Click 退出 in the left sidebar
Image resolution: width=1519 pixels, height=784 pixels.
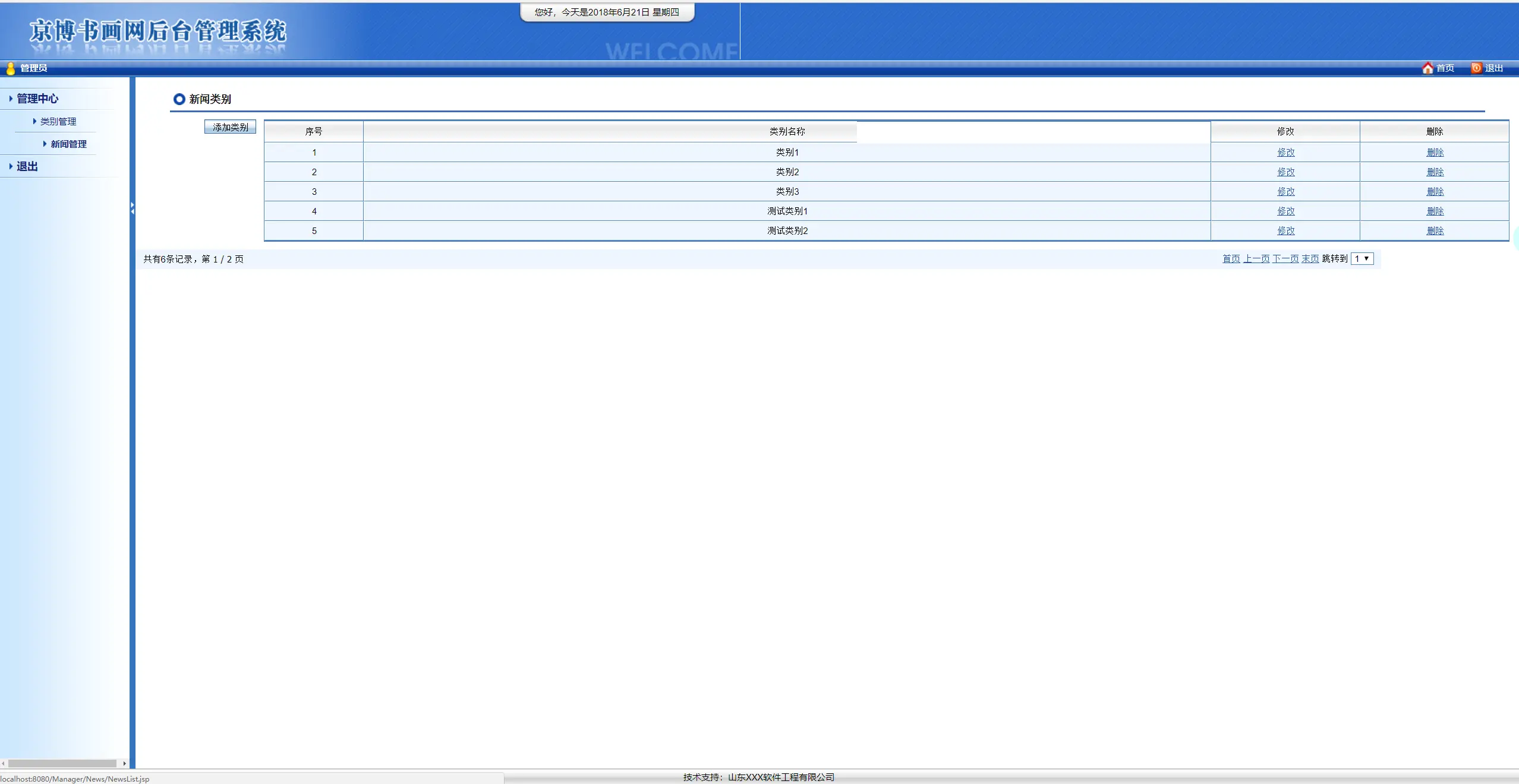point(27,167)
